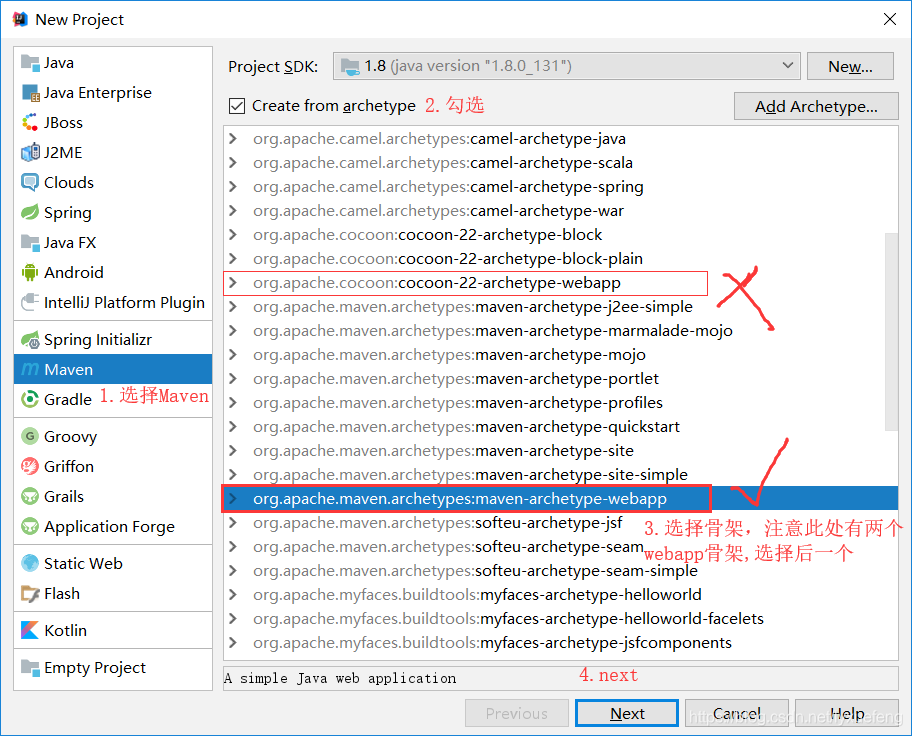Expand maven-archetype-j2ee-simple node
912x736 pixels.
click(233, 307)
